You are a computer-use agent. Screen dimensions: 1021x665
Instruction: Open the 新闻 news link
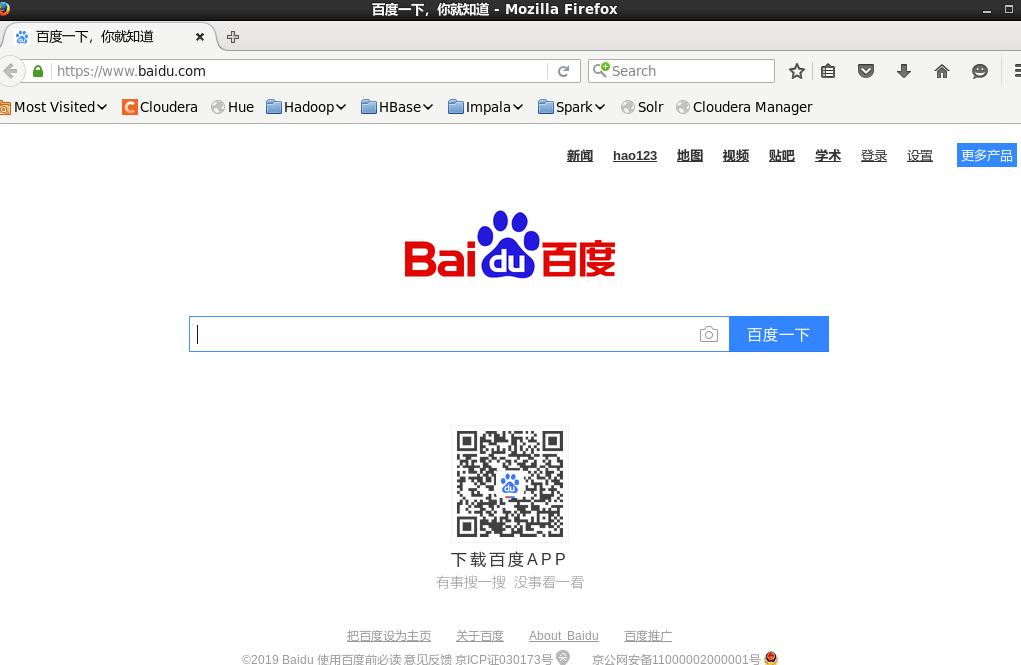[580, 156]
